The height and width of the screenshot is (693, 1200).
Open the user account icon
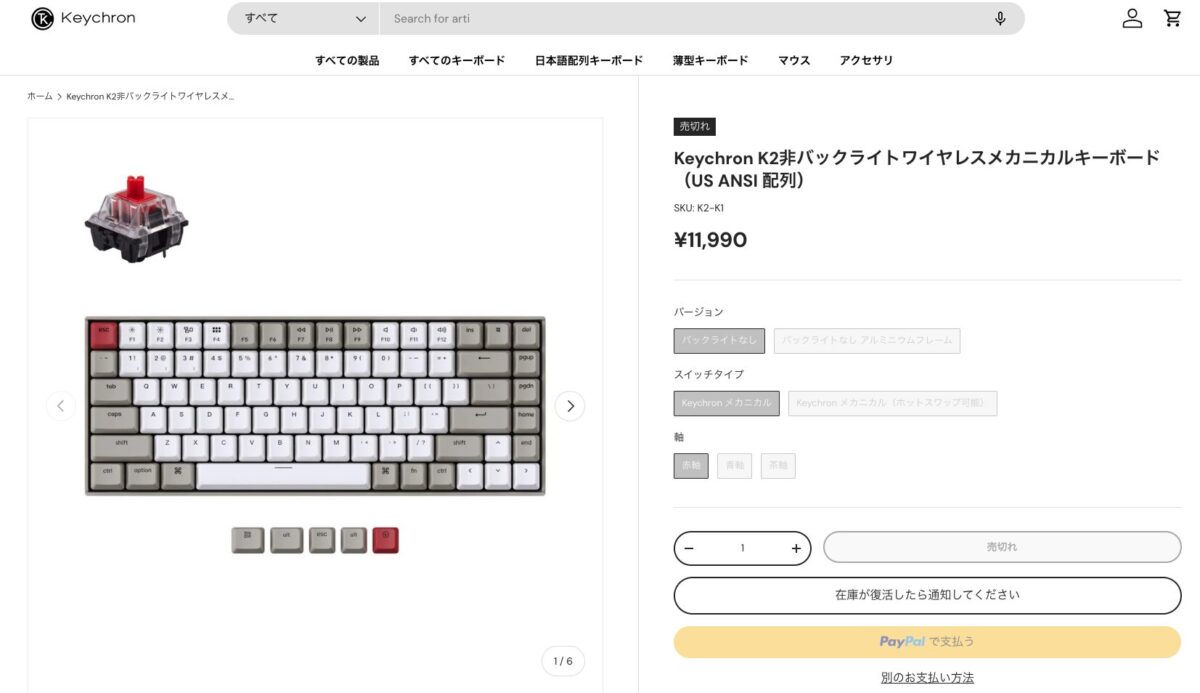point(1132,18)
